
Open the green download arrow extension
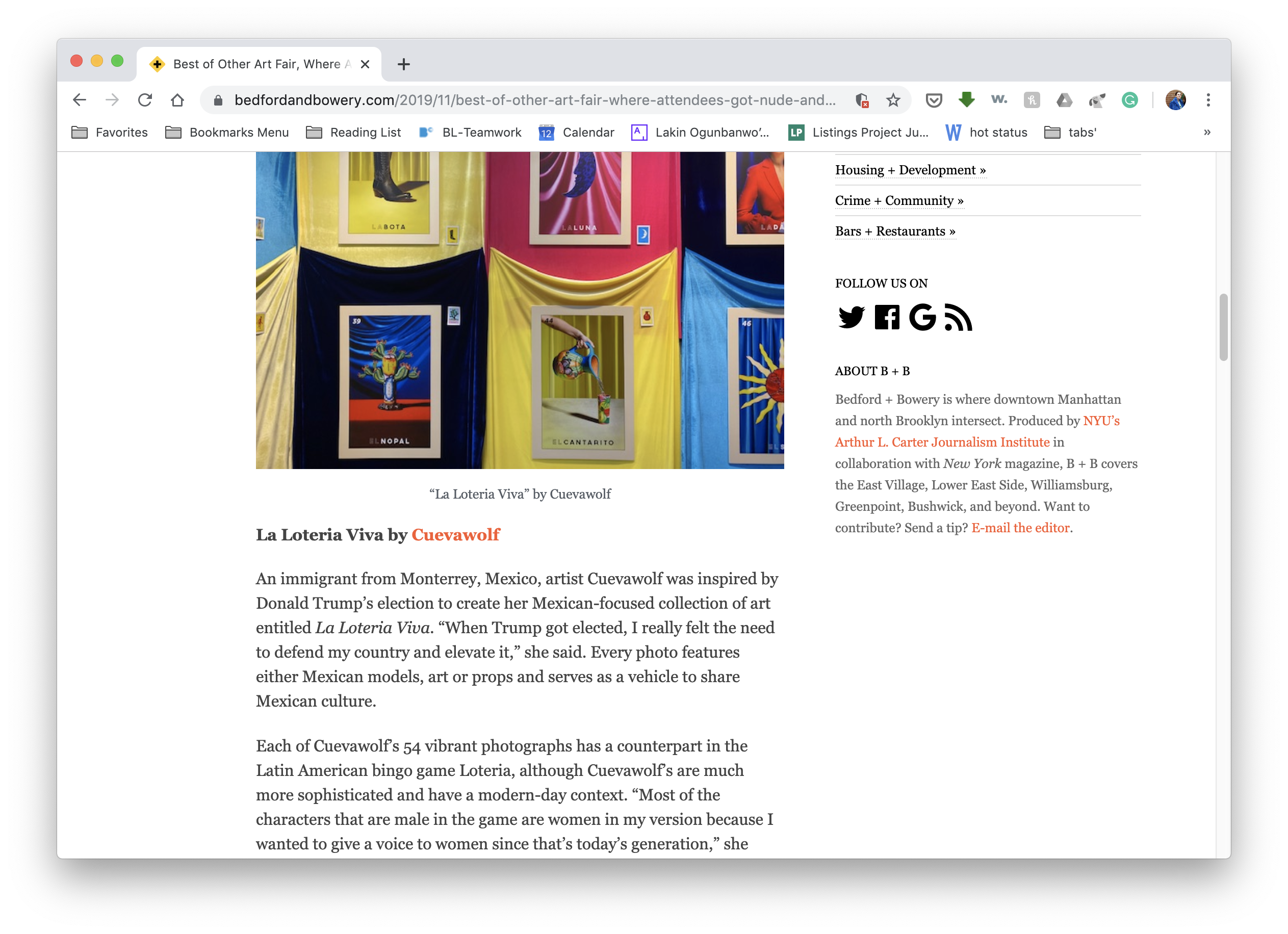[x=966, y=99]
